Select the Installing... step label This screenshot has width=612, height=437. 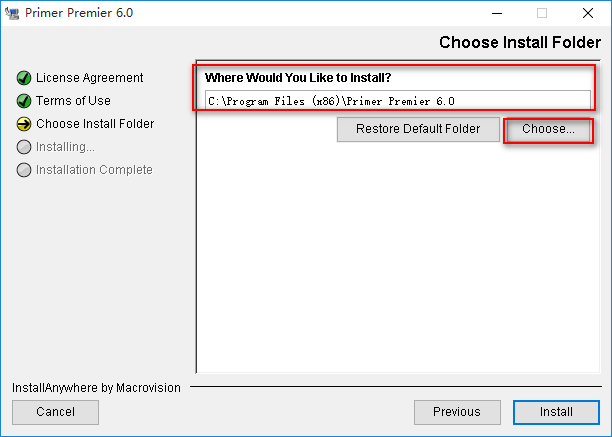[65, 147]
